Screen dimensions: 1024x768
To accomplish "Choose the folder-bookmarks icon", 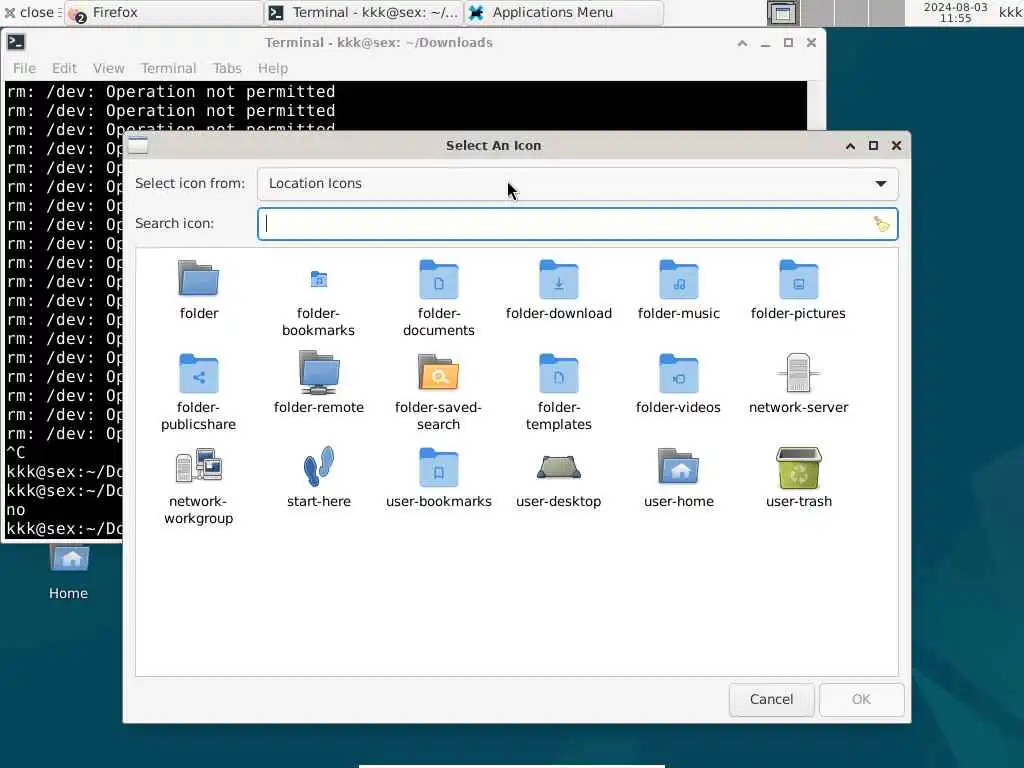I will pyautogui.click(x=318, y=280).
